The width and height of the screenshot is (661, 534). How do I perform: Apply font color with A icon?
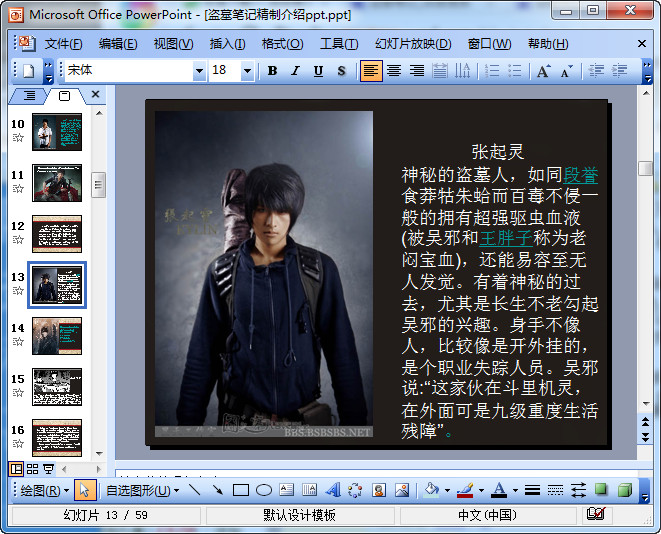tap(499, 490)
